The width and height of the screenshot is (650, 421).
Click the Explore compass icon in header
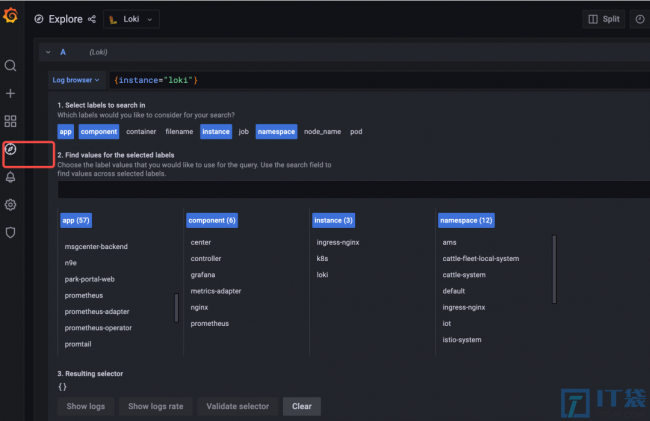pos(39,19)
